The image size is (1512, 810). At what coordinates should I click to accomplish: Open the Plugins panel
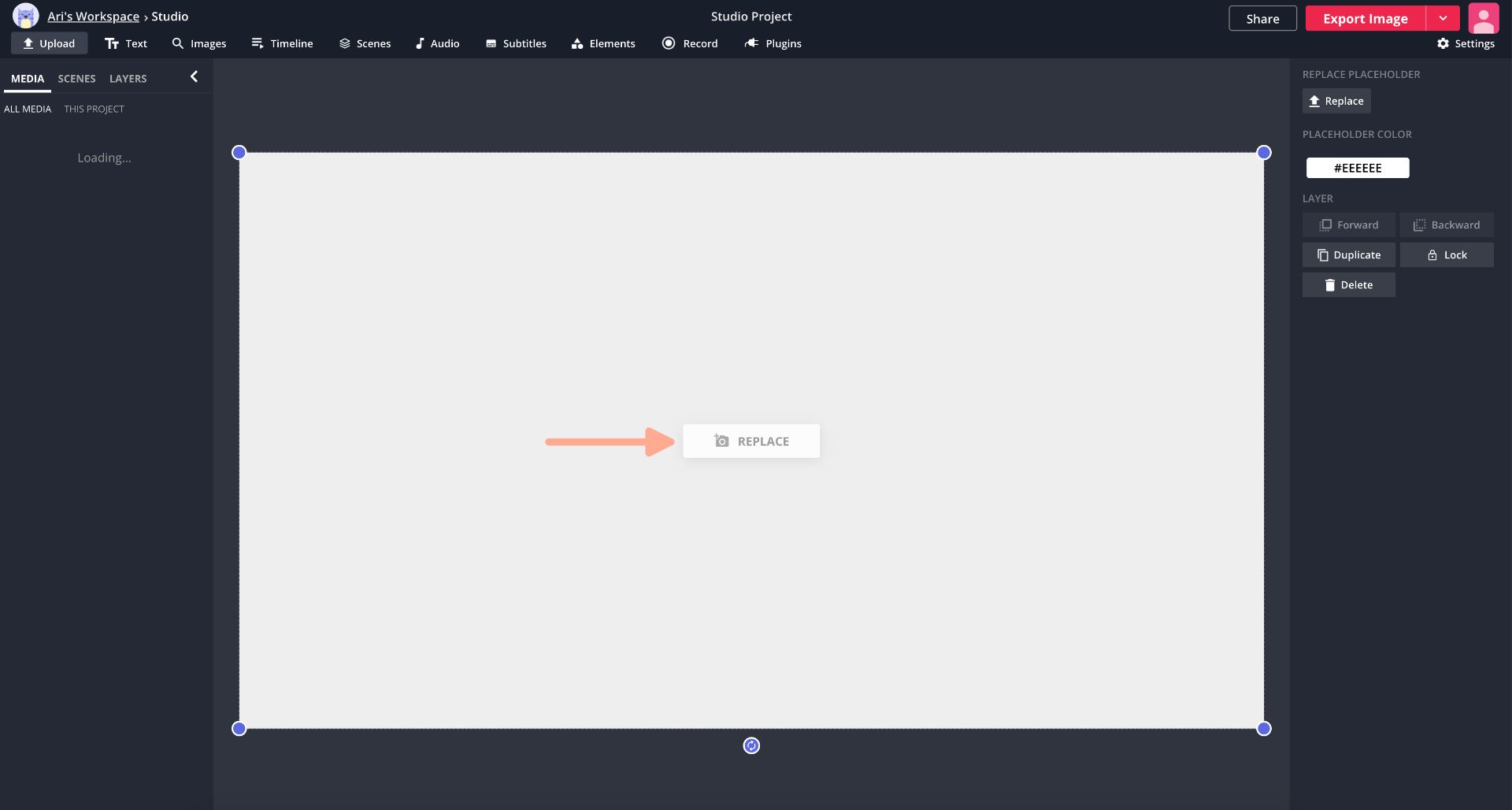[x=773, y=43]
